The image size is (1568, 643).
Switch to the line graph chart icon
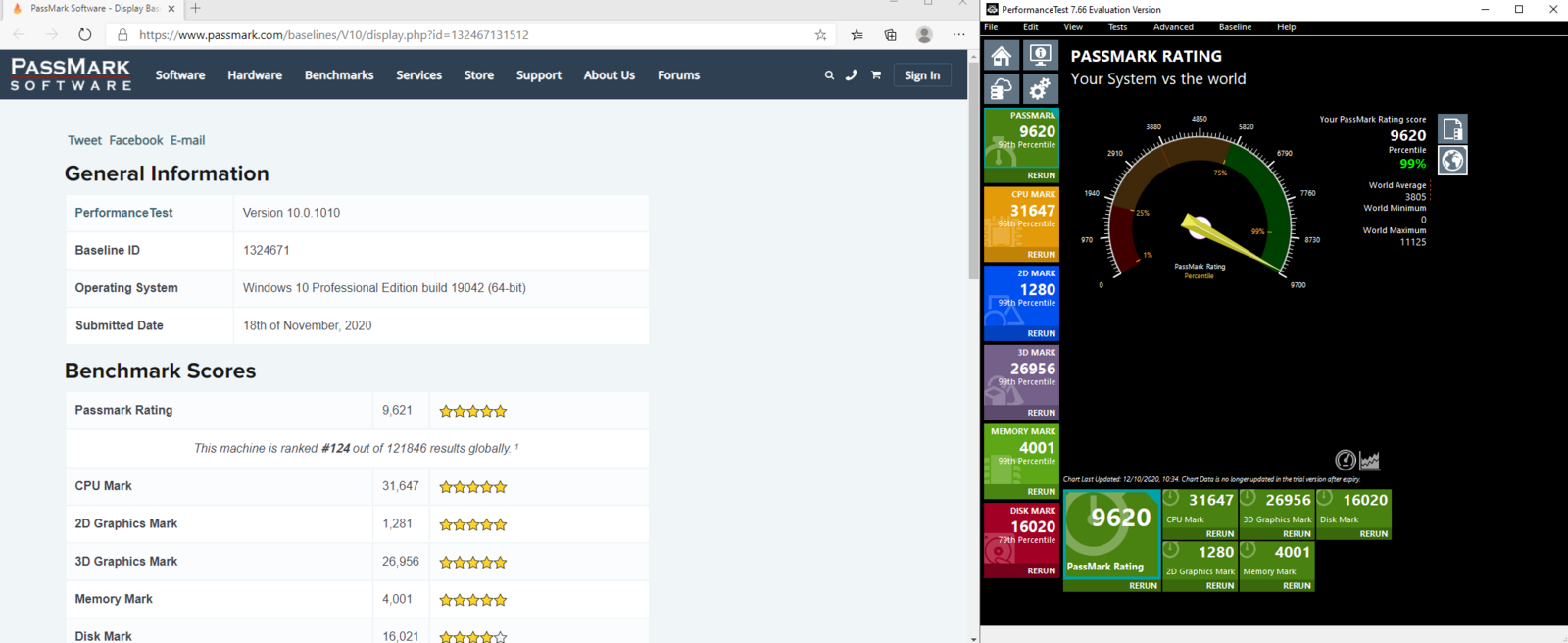coord(1370,460)
